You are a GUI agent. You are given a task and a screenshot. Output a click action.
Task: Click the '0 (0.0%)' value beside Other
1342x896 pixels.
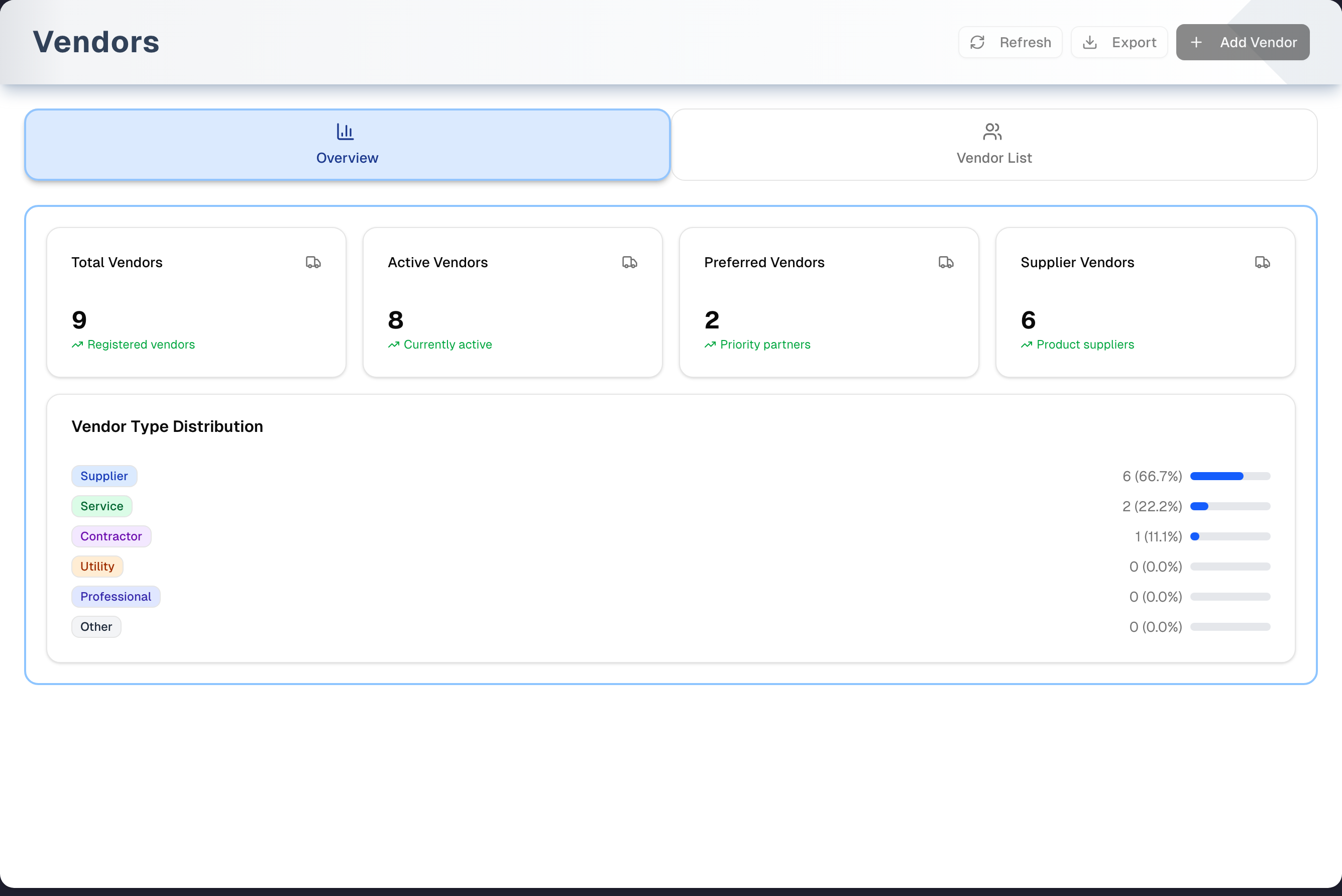pyautogui.click(x=1156, y=627)
